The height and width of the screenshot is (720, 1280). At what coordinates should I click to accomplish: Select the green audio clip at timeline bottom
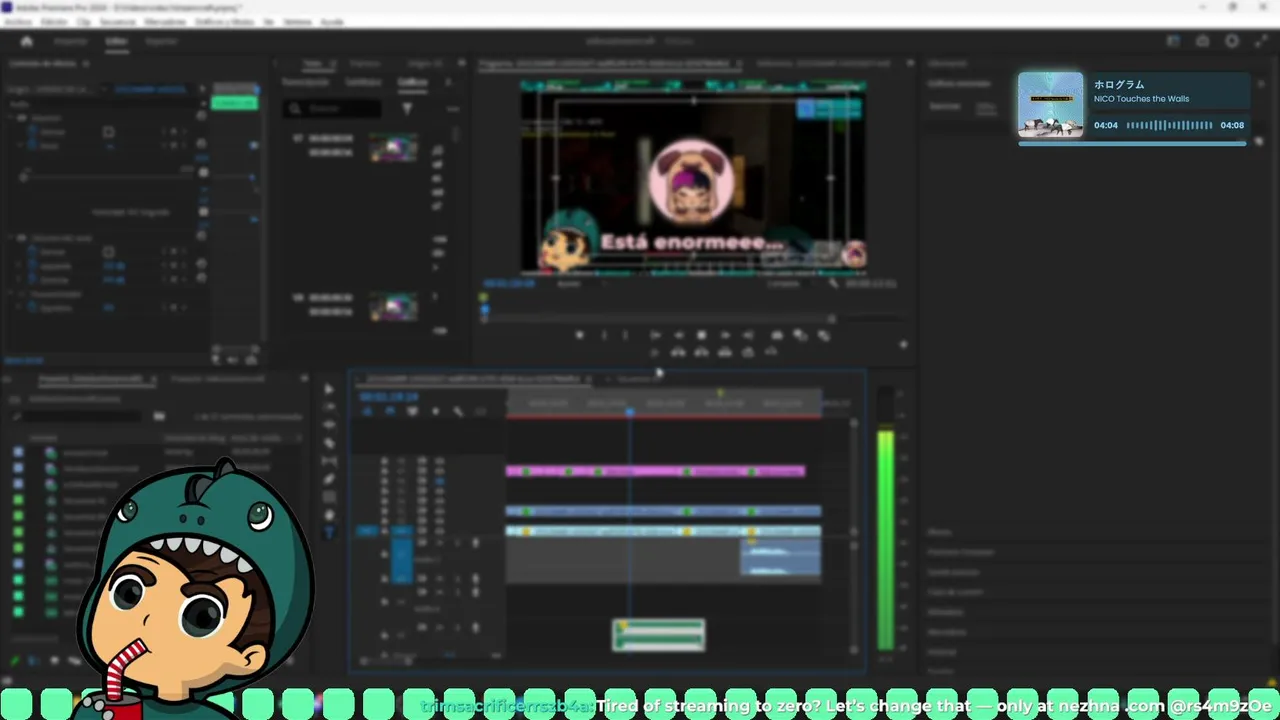[x=658, y=635]
